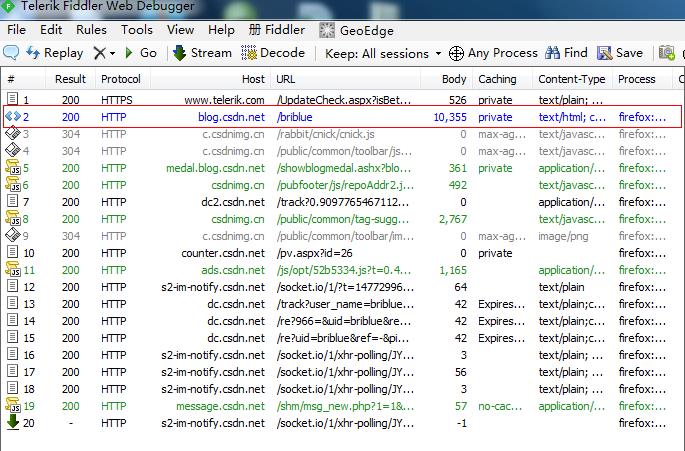
Task: Toggle Stream mode in the toolbar
Action: [x=202, y=53]
